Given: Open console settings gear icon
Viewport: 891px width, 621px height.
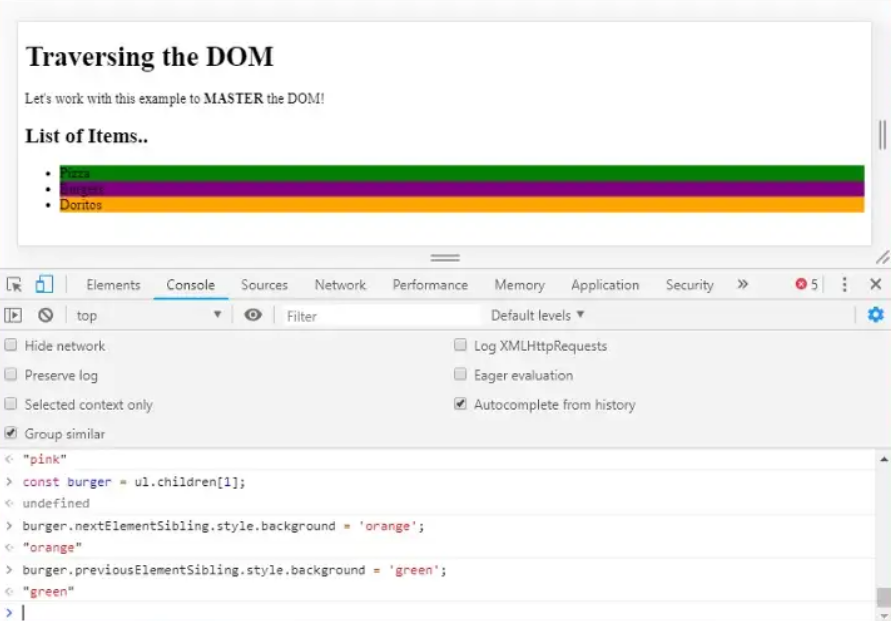Looking at the screenshot, I should tap(875, 315).
